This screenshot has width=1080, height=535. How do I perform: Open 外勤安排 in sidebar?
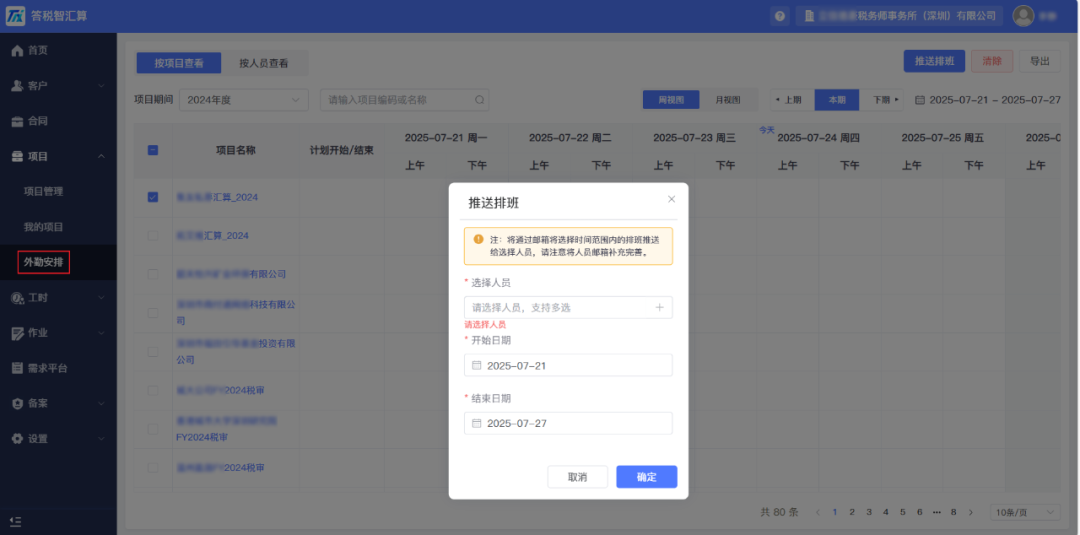pyautogui.click(x=43, y=262)
